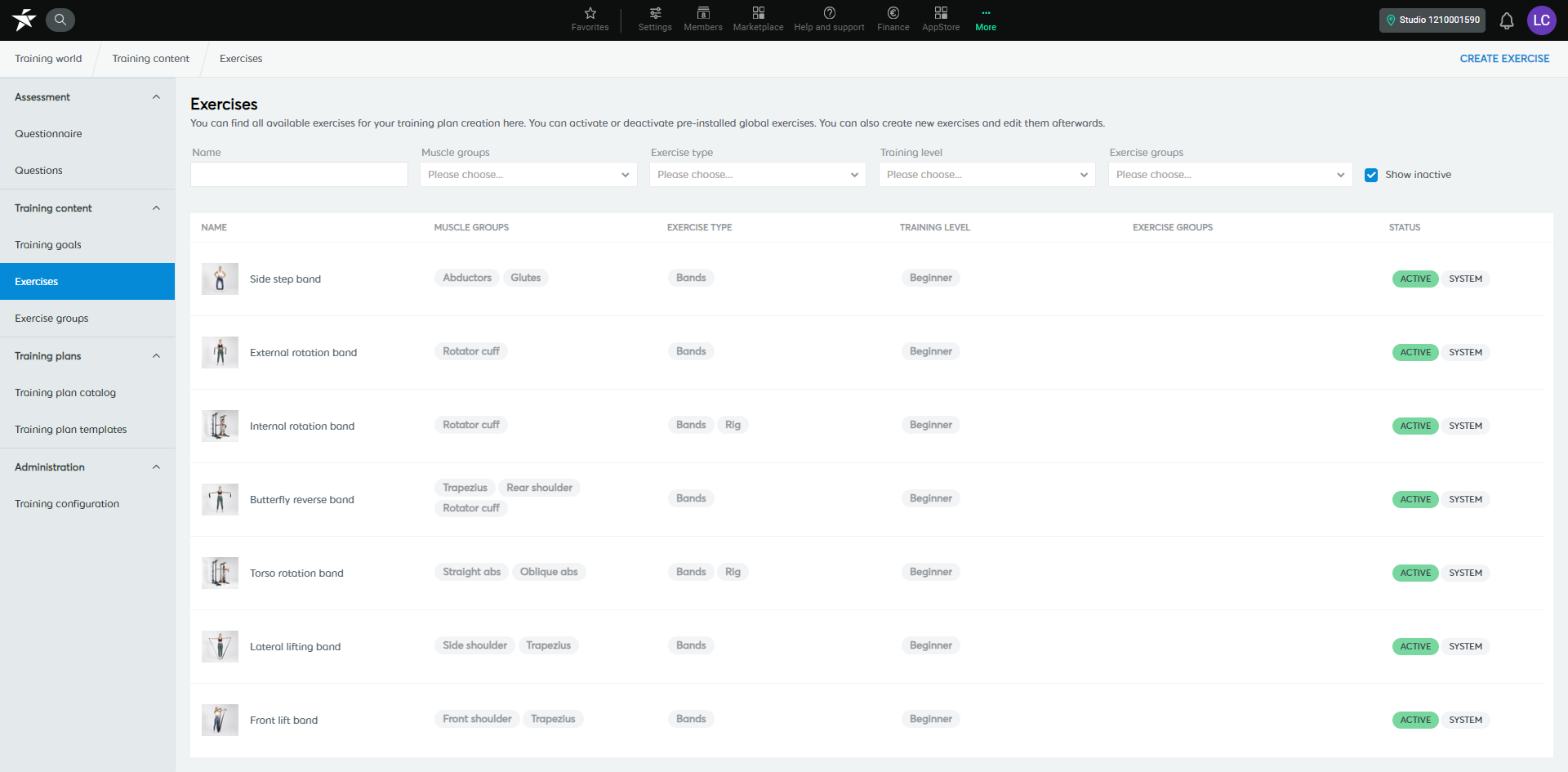Click Front shoulder muscle group tag
1568x772 pixels.
pyautogui.click(x=477, y=719)
